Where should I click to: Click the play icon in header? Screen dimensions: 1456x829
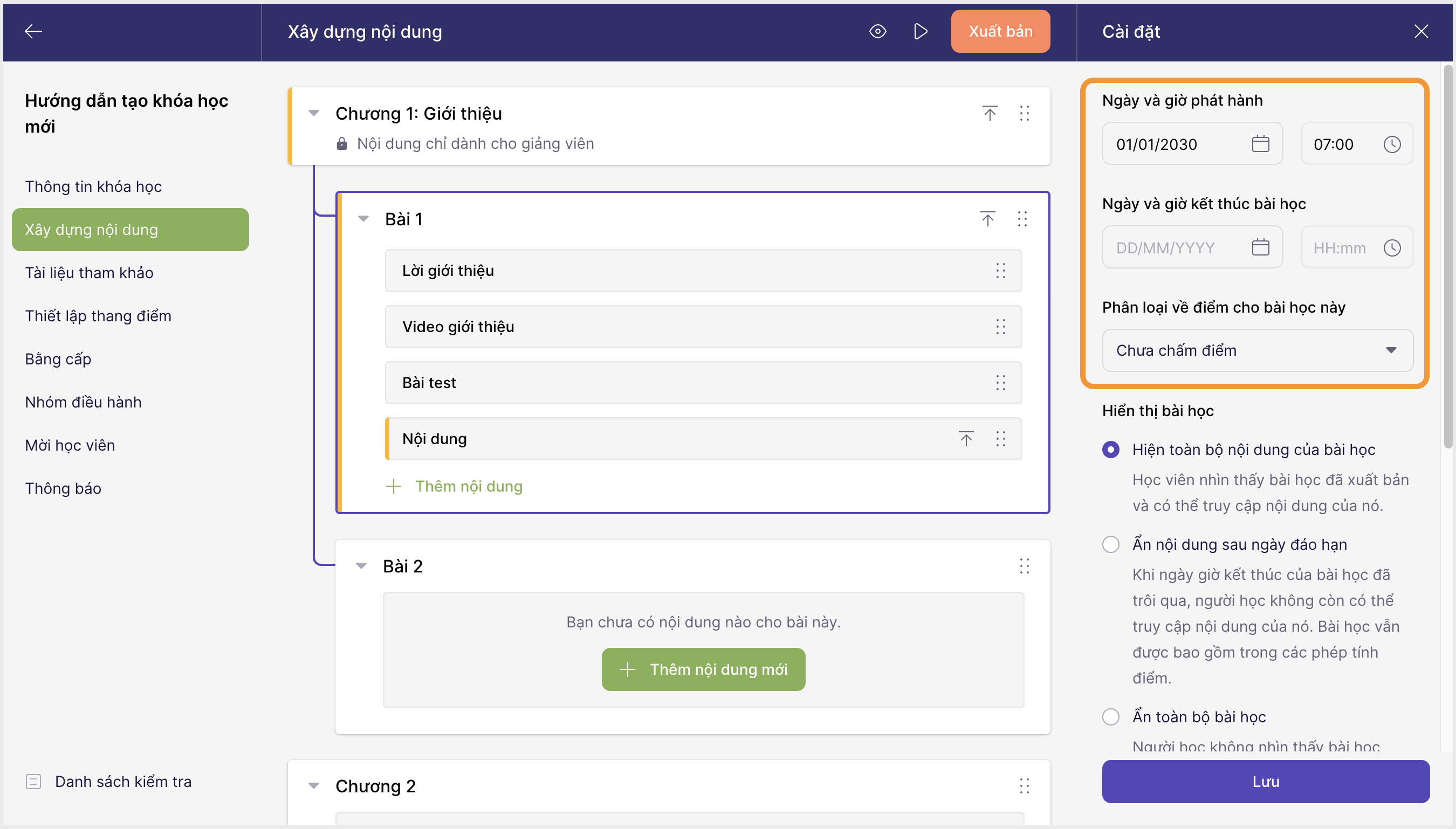click(x=920, y=31)
